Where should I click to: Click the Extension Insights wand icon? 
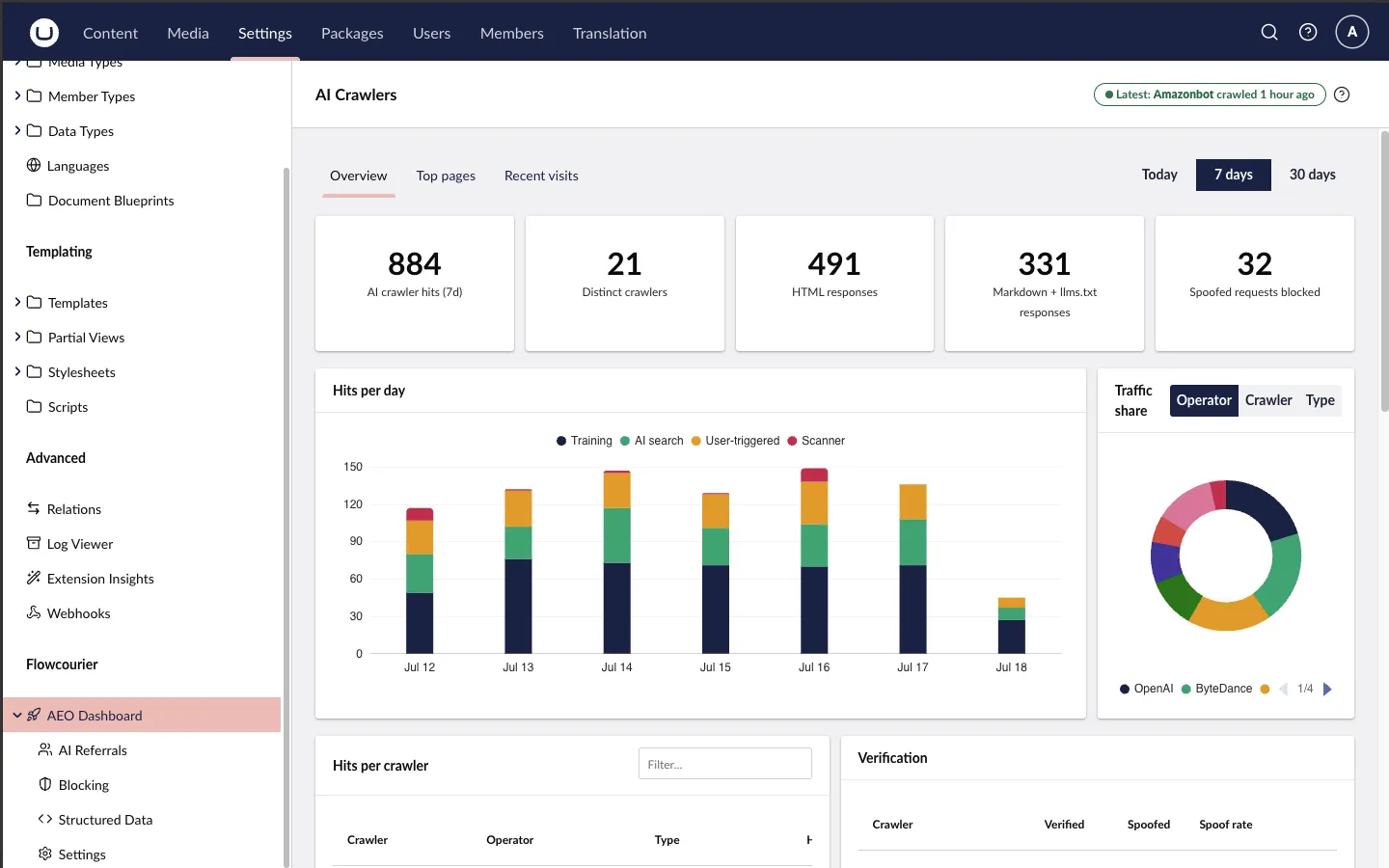pyautogui.click(x=34, y=578)
